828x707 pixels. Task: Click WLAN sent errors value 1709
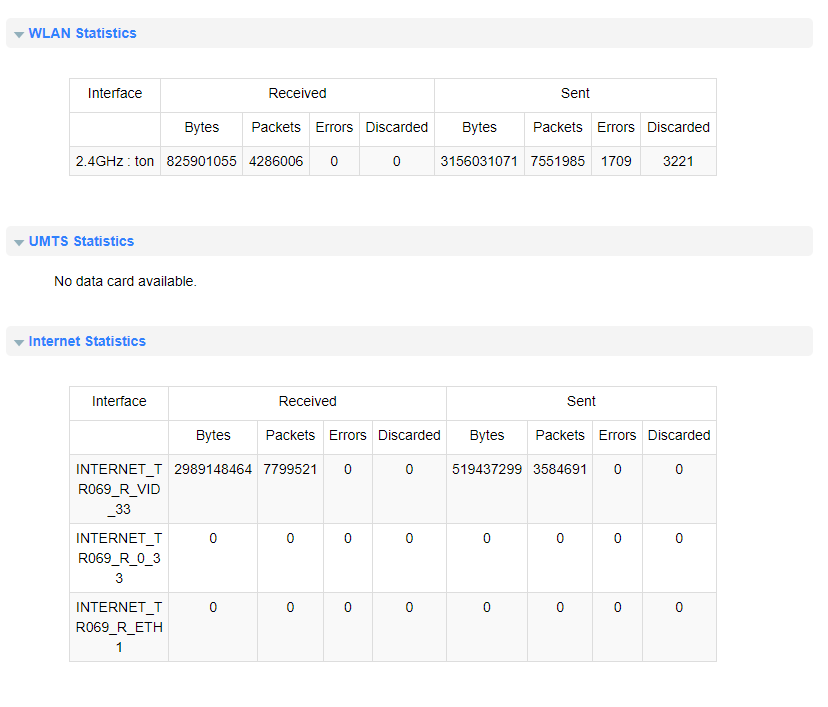[x=616, y=161]
